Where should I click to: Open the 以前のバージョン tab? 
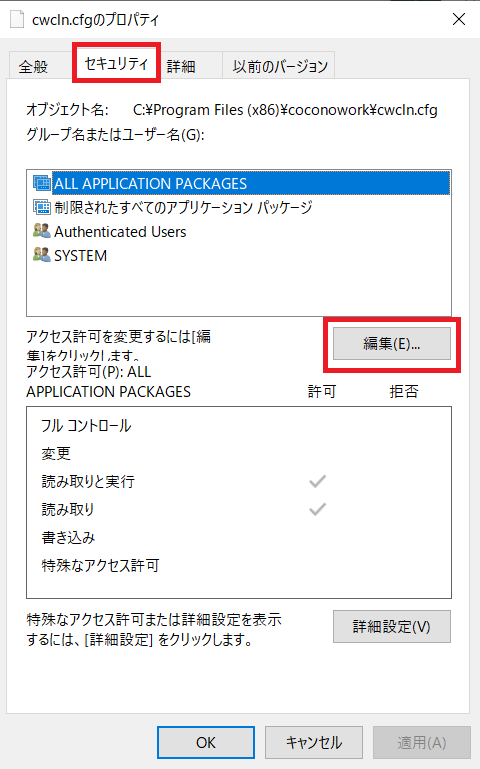pos(279,66)
